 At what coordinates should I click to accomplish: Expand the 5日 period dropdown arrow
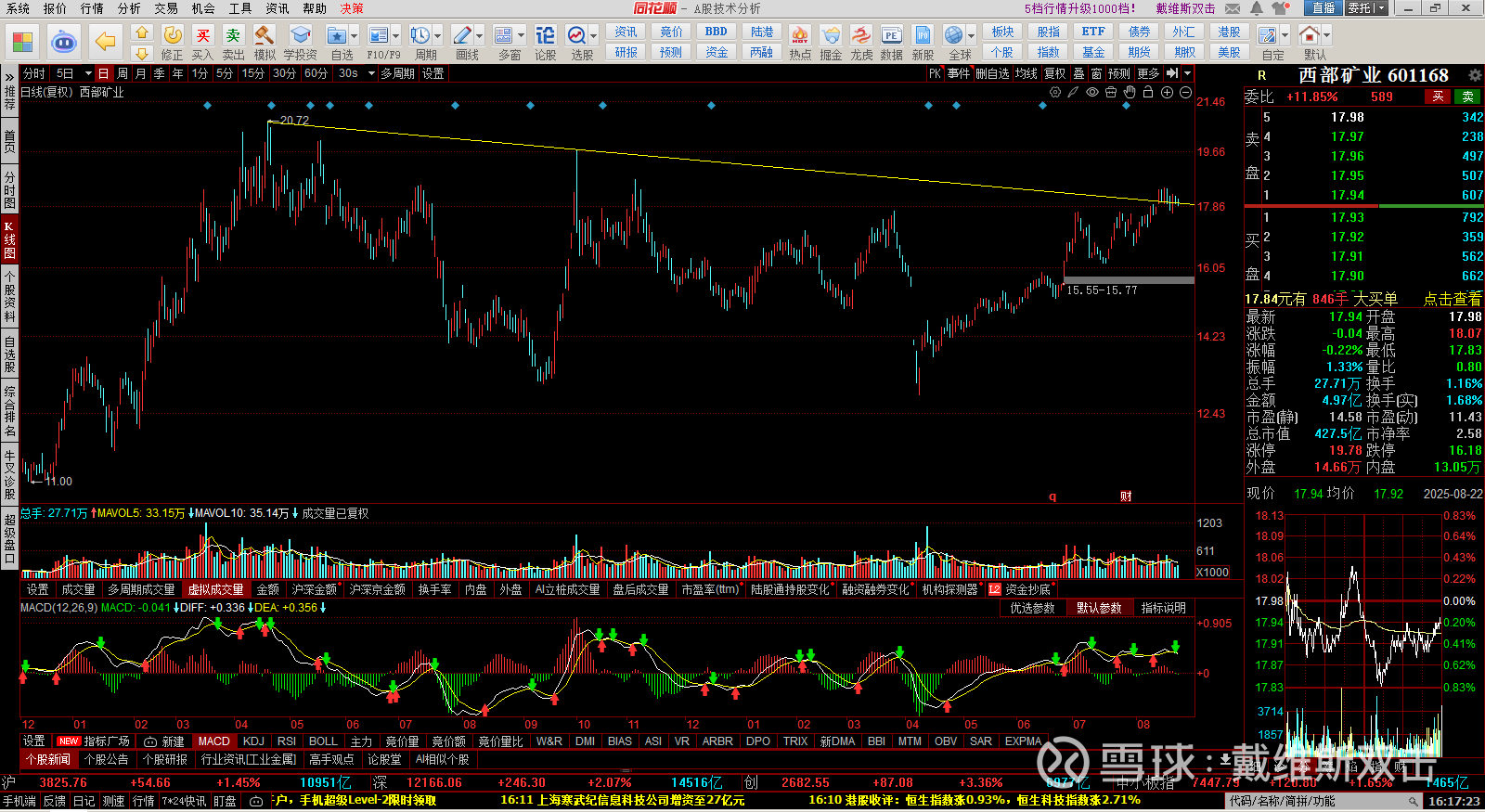point(88,73)
